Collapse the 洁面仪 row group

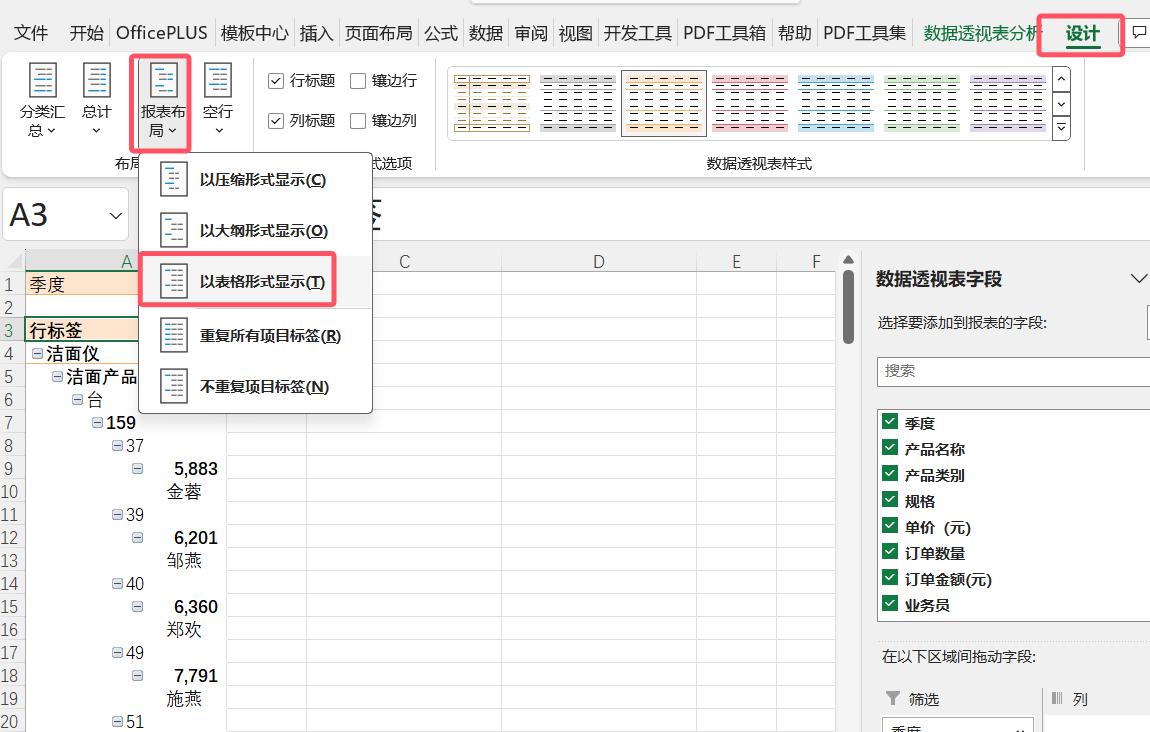37,354
